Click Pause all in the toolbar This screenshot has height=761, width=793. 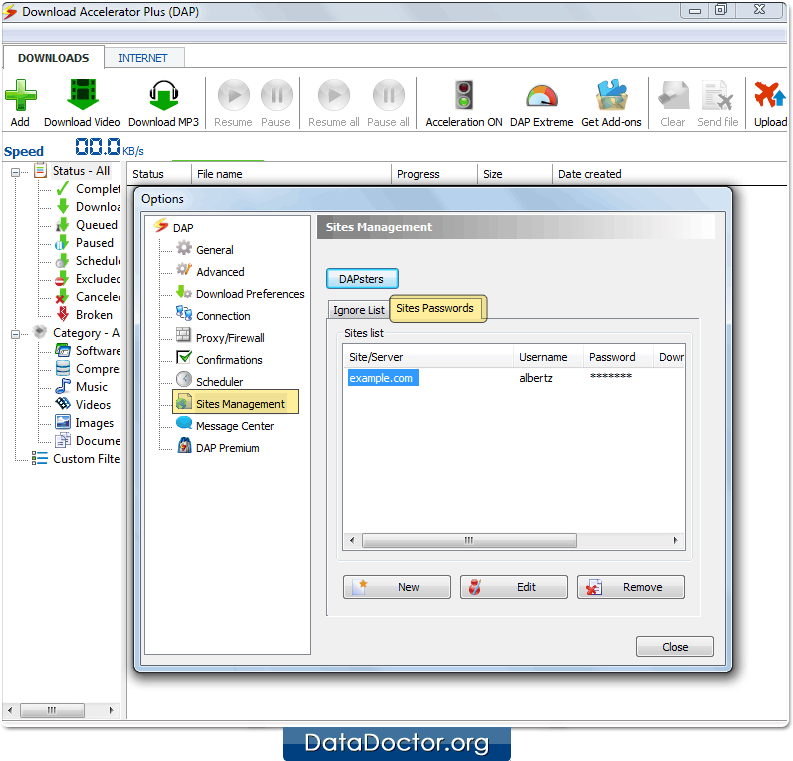[388, 103]
